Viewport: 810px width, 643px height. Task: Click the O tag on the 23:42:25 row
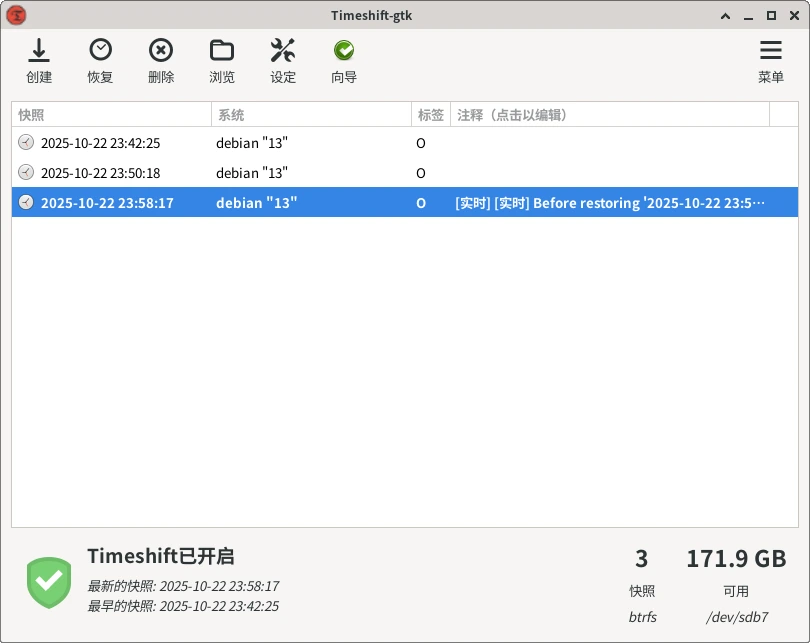[420, 143]
